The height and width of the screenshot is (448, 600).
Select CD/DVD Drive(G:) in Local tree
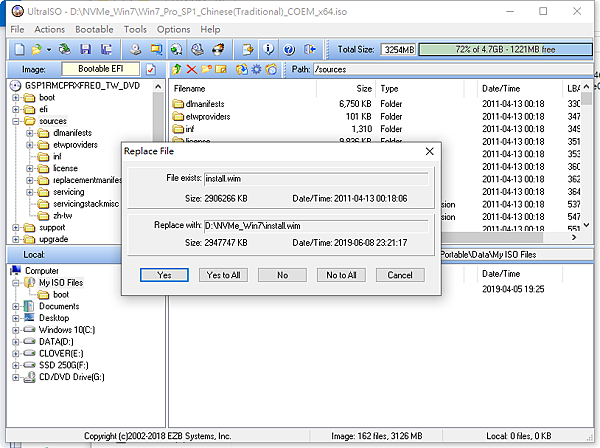tap(72, 377)
